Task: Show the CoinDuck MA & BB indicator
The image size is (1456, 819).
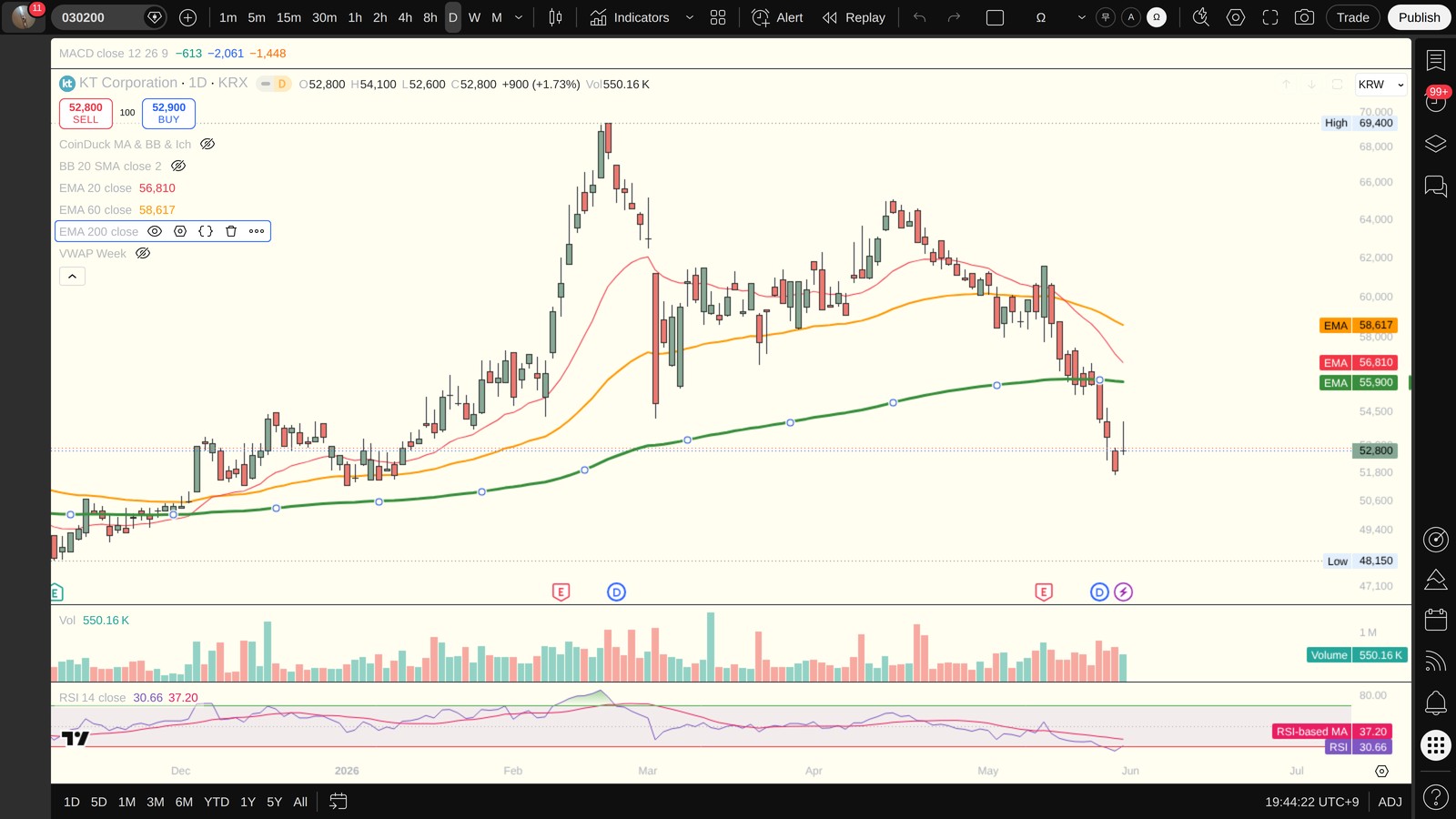Action: pos(207,144)
